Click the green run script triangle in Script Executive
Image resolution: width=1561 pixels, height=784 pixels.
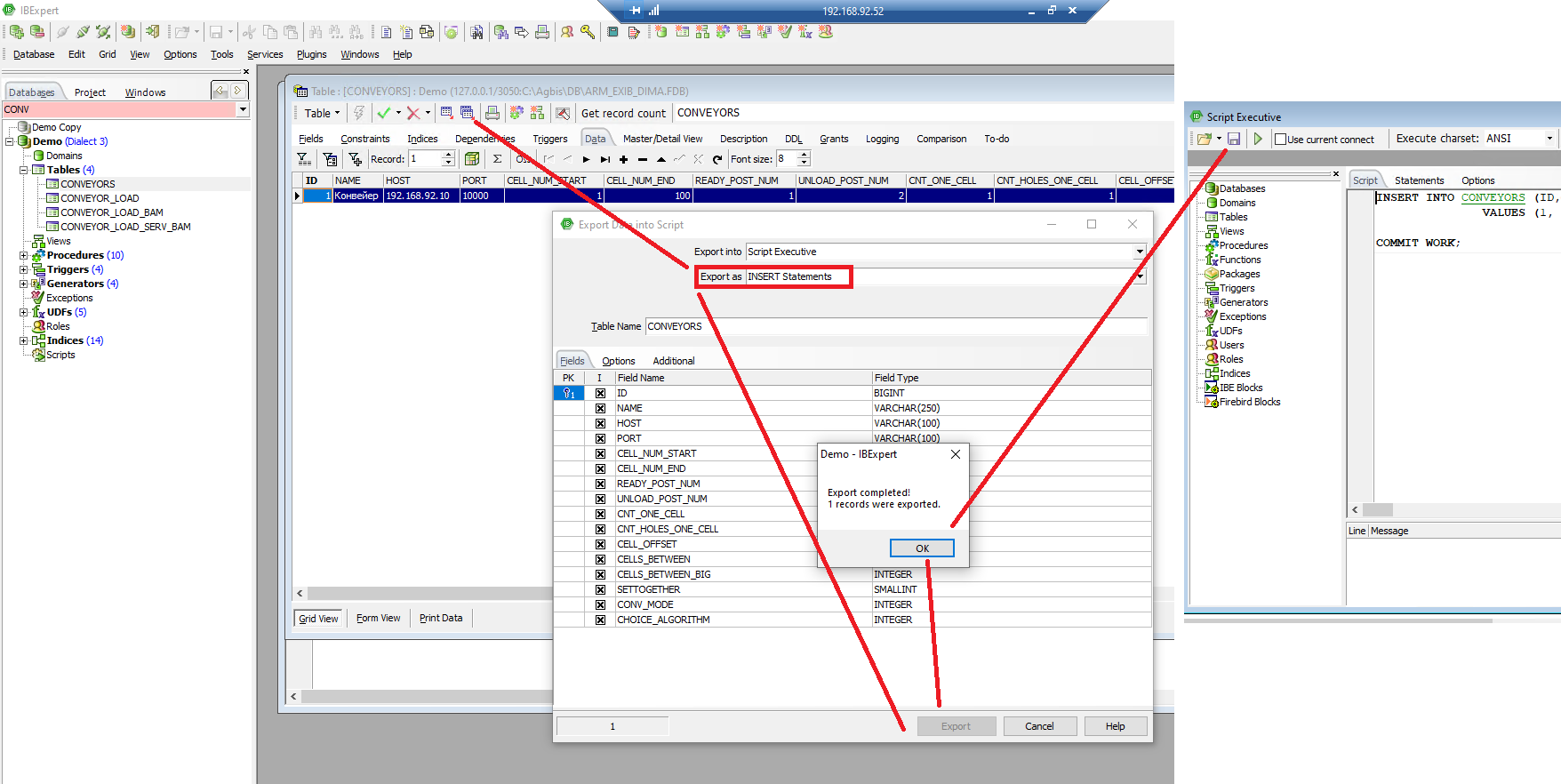(1258, 139)
